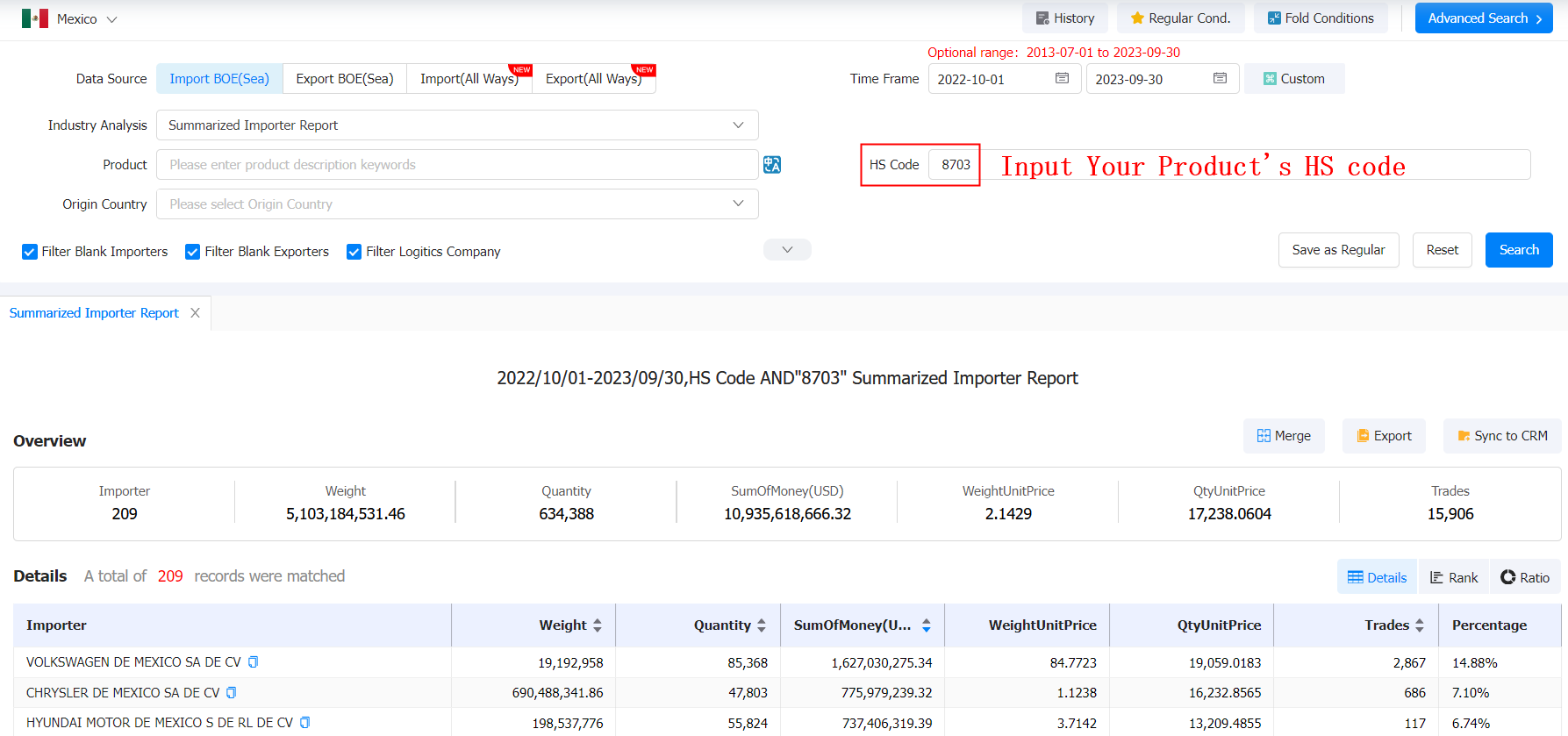
Task: Toggle Filter Logitics Company checkbox
Action: [x=354, y=252]
